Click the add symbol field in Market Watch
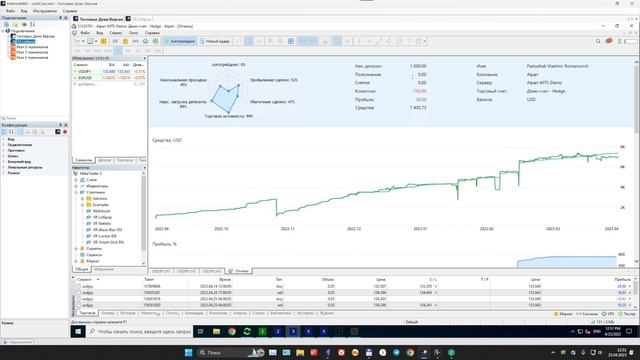This screenshot has height=360, width=640. [x=109, y=84]
